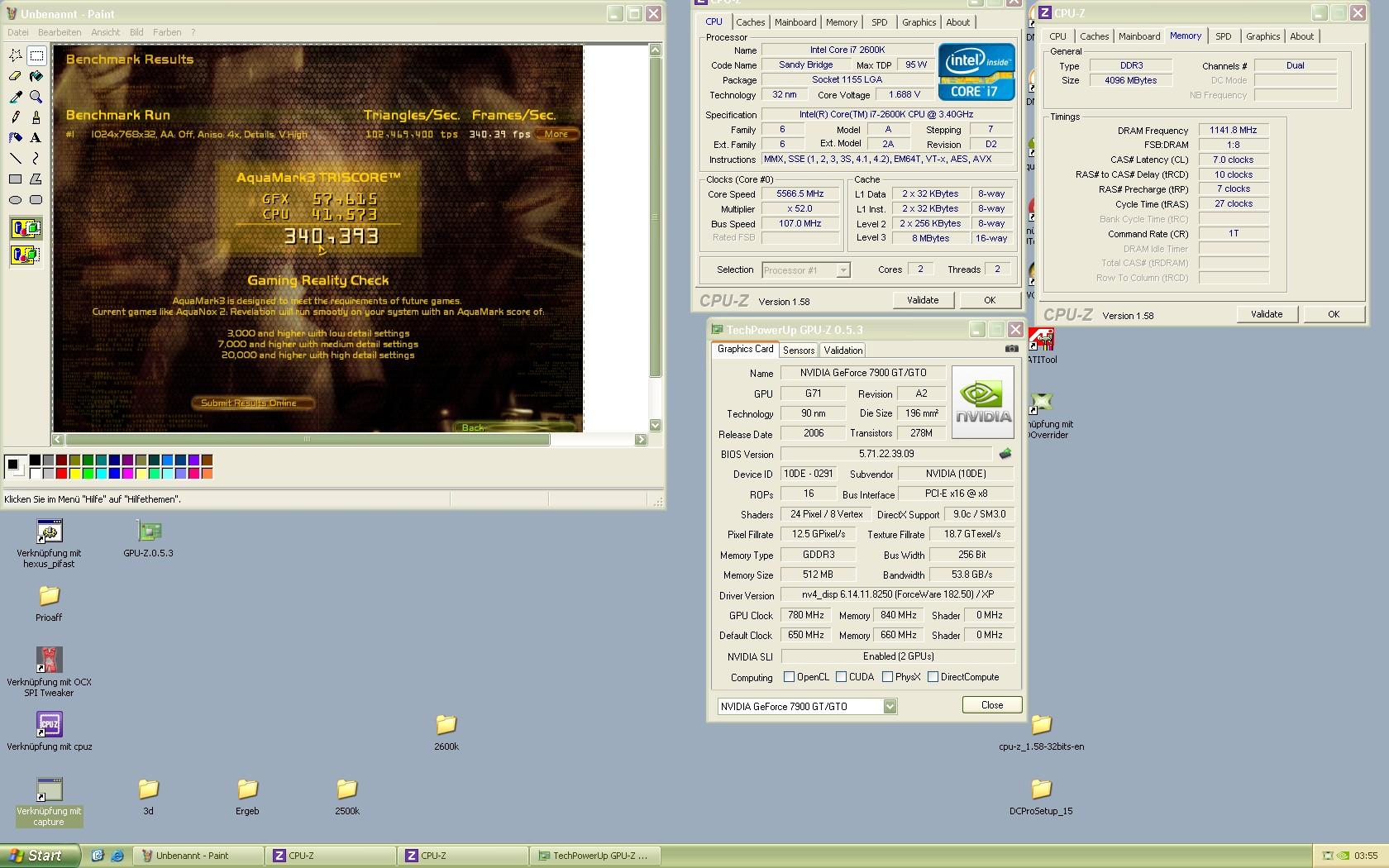Pick the yellow color swatch in Paint palette

(74, 474)
